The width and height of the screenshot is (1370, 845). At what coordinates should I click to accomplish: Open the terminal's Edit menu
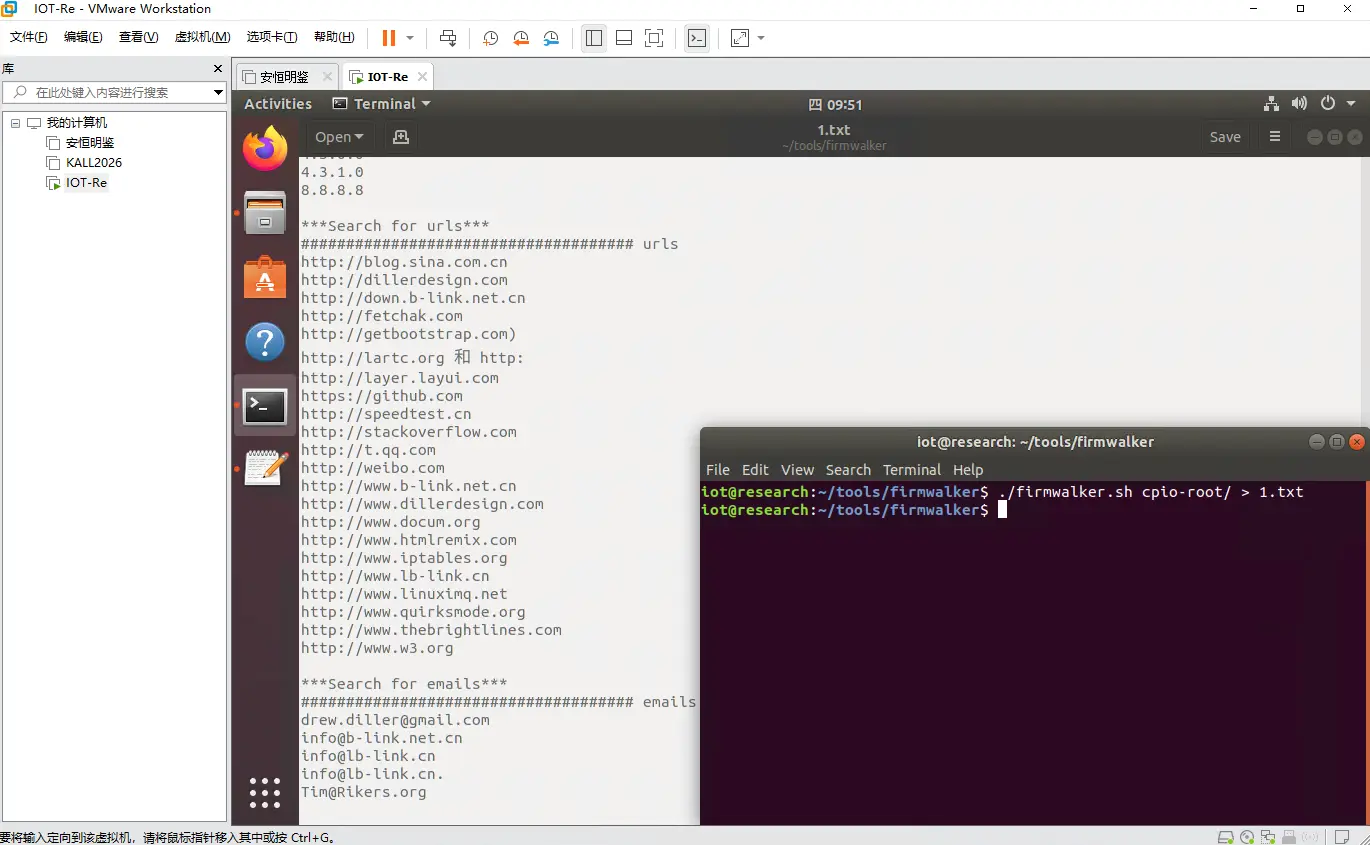coord(755,470)
